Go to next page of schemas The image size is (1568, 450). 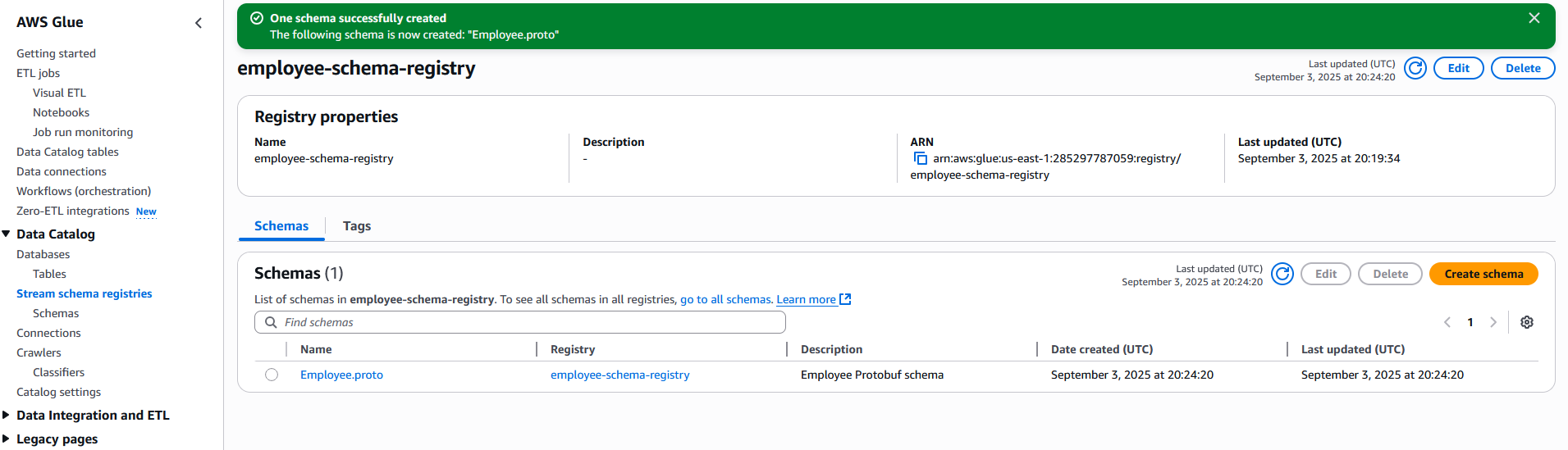[x=1493, y=322]
